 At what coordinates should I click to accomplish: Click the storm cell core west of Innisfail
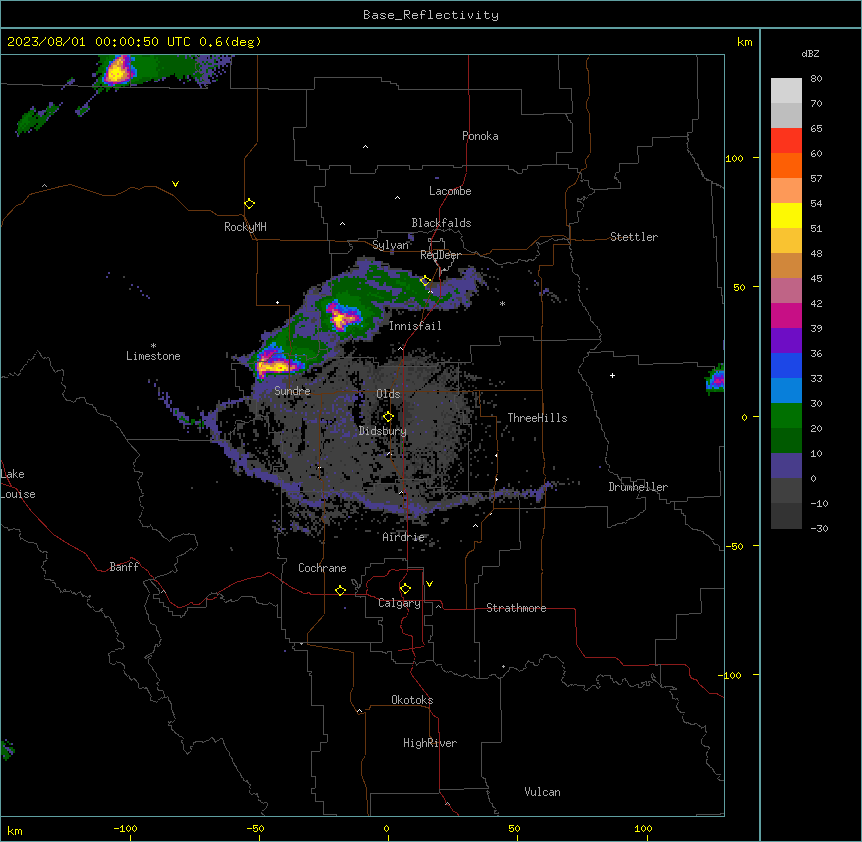342,317
